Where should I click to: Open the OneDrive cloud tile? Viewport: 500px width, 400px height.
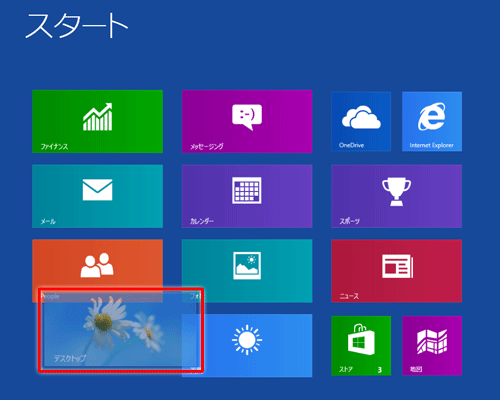coord(361,121)
